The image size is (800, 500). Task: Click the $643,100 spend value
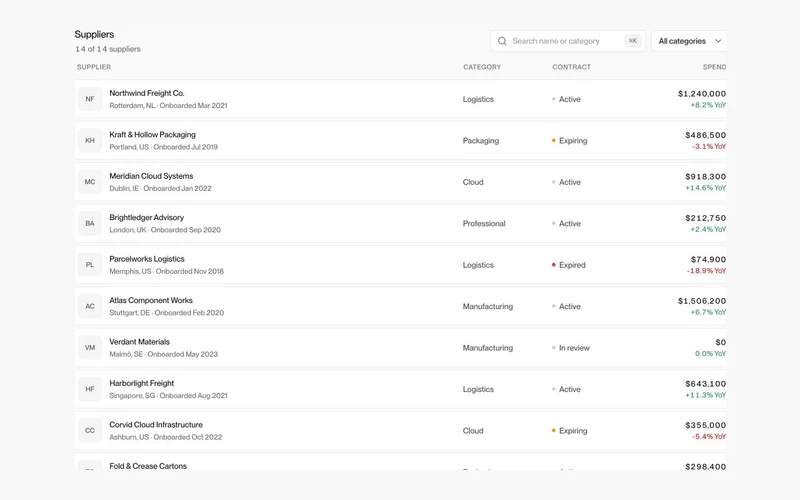click(706, 383)
